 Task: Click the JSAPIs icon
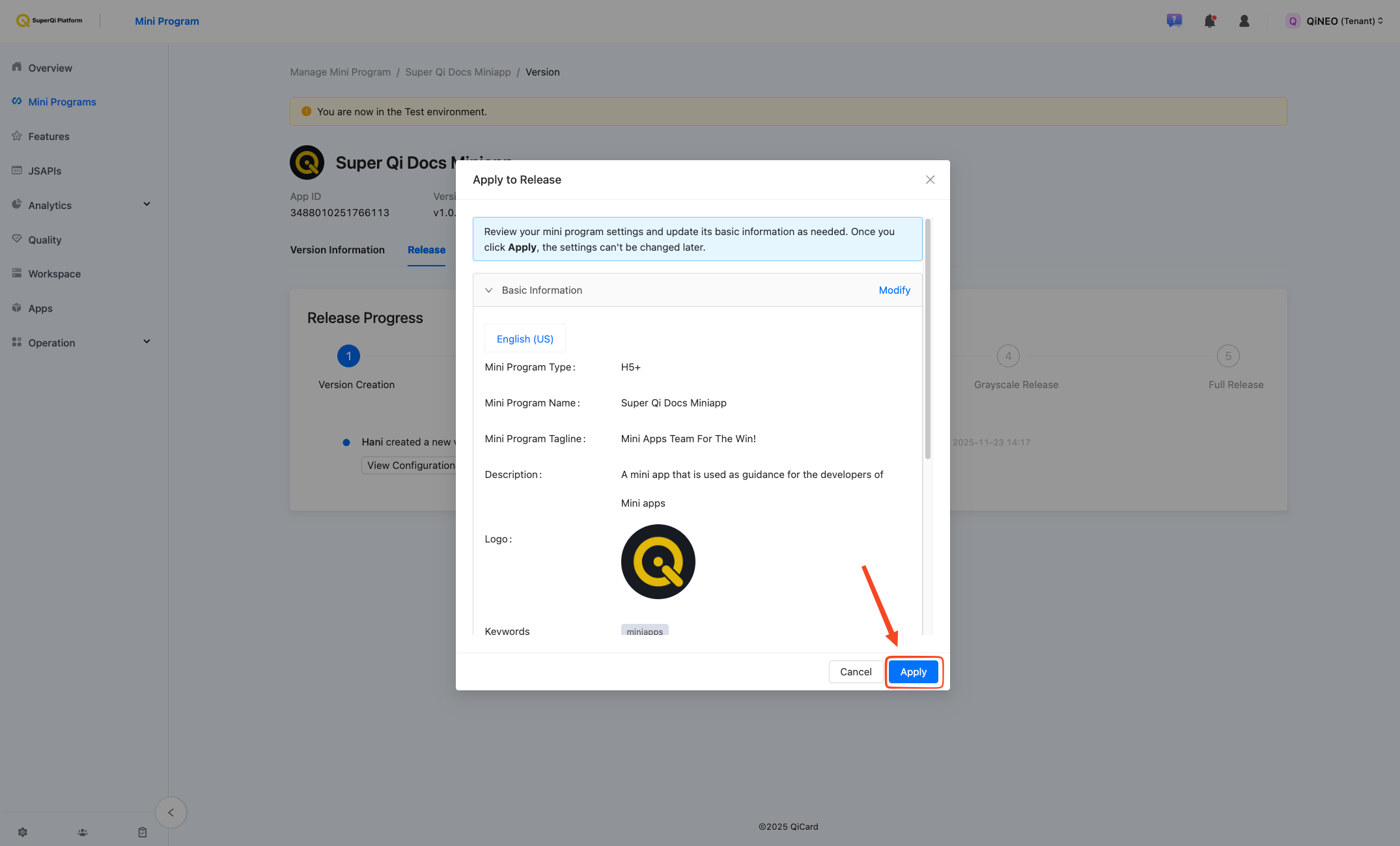(x=17, y=170)
